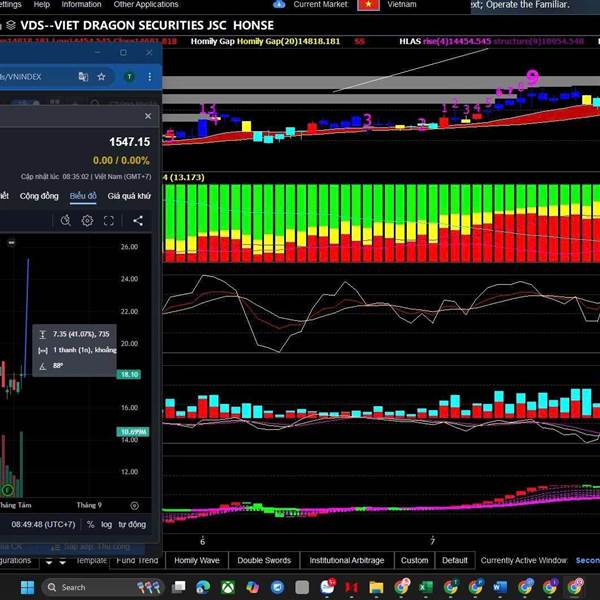Click the share chart icon
The height and width of the screenshot is (600, 600).
(138, 220)
